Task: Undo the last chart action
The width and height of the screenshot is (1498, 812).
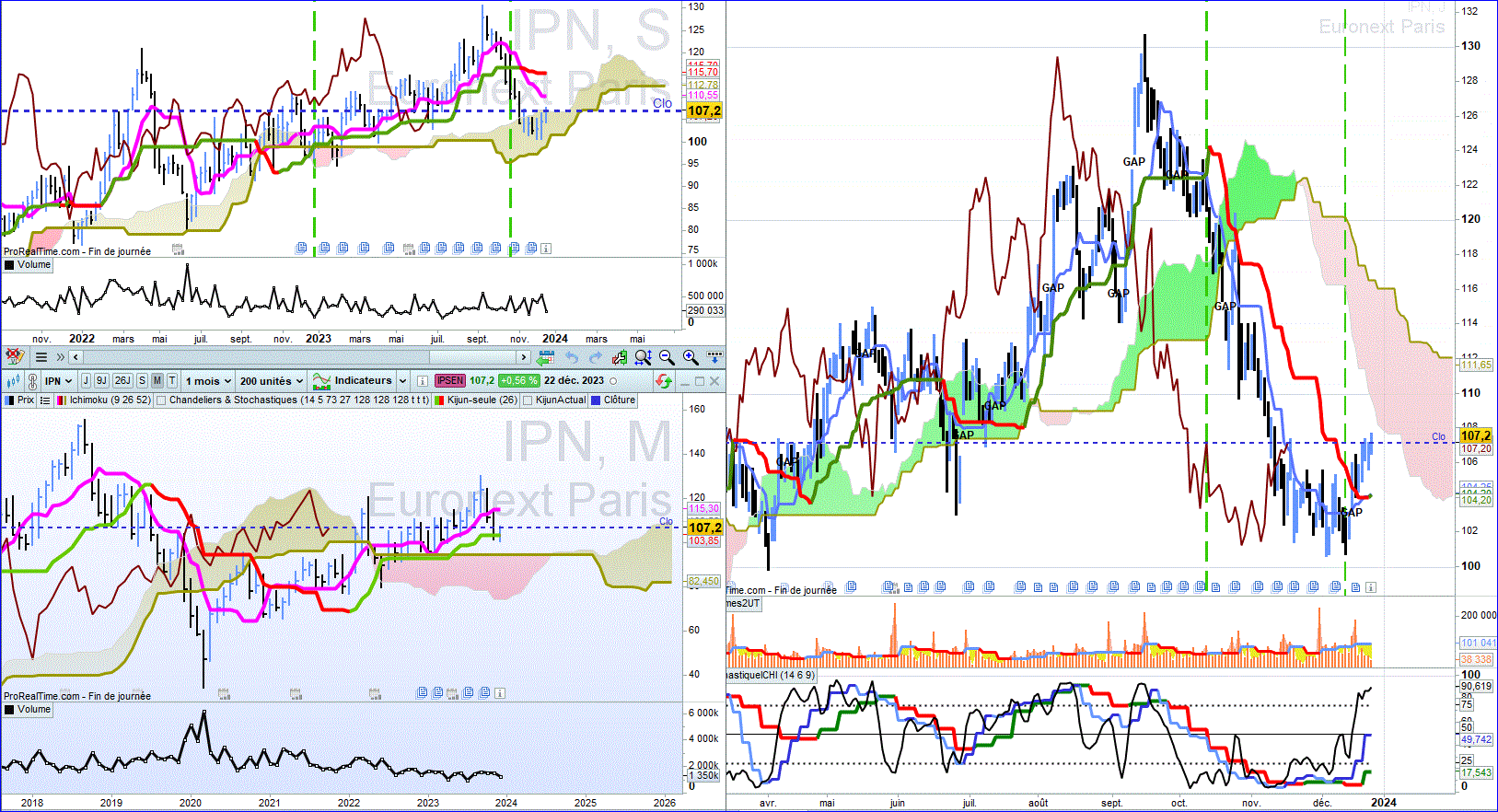Action: [x=572, y=357]
